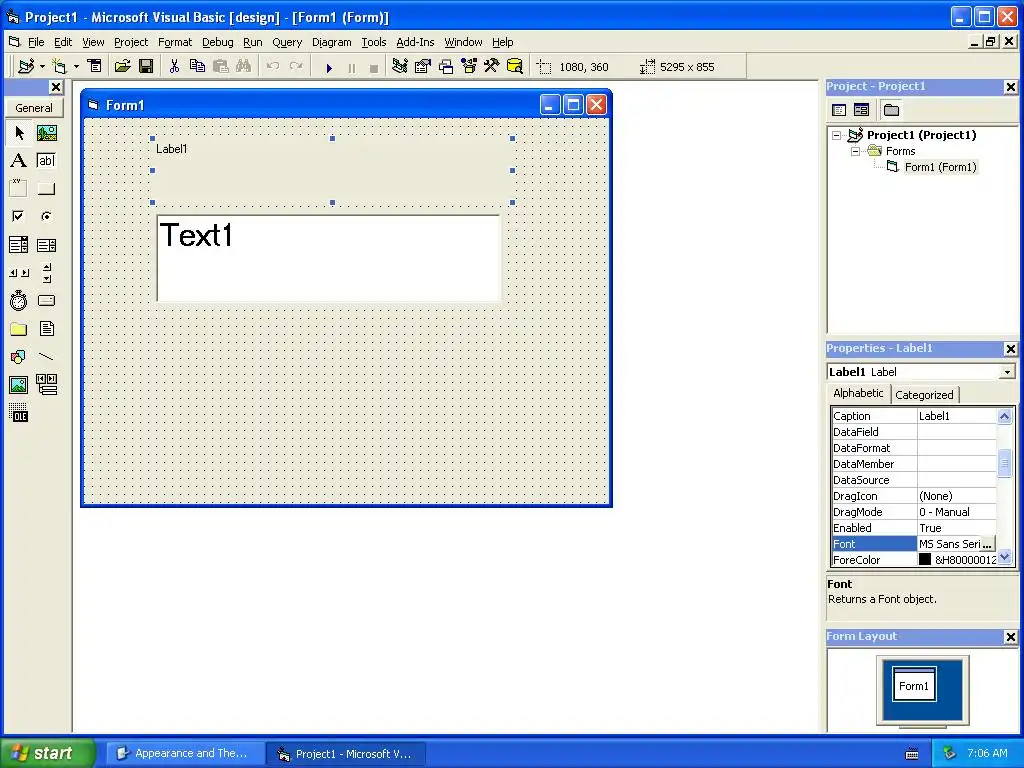
Task: Open the Project menu
Action: tap(131, 42)
